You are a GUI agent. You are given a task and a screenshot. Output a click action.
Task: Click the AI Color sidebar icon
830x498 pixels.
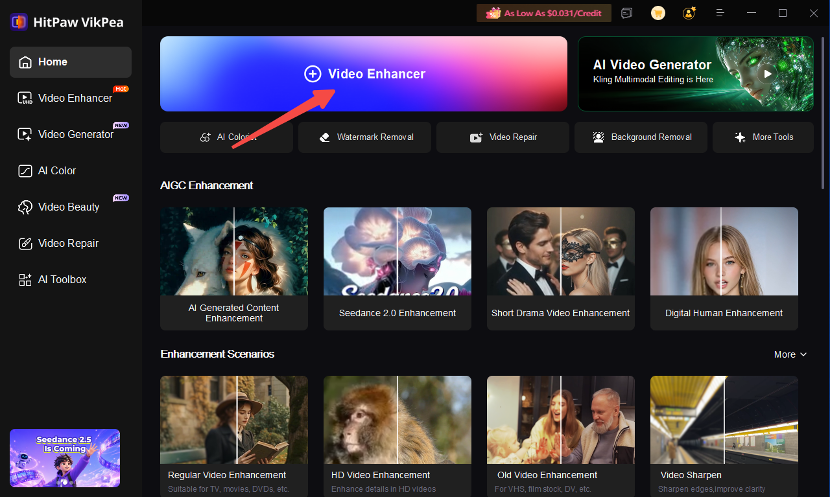coord(25,170)
